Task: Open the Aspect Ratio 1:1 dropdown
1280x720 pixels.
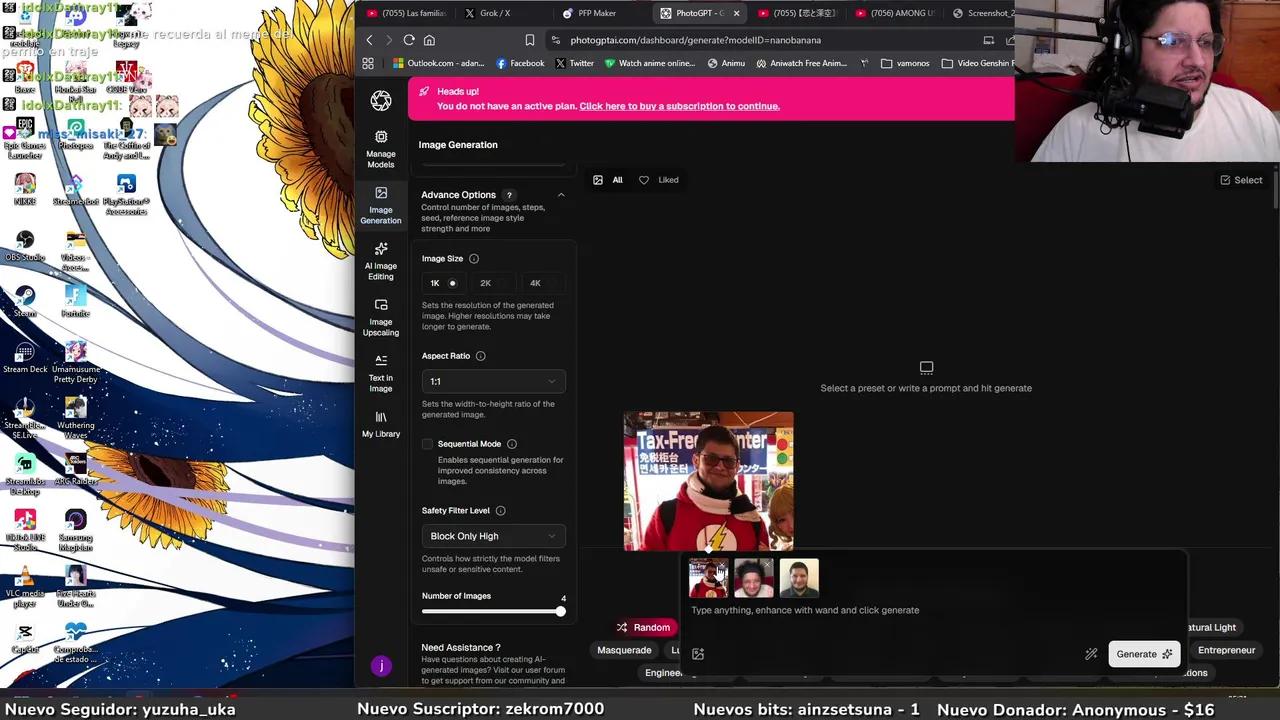Action: pyautogui.click(x=493, y=381)
